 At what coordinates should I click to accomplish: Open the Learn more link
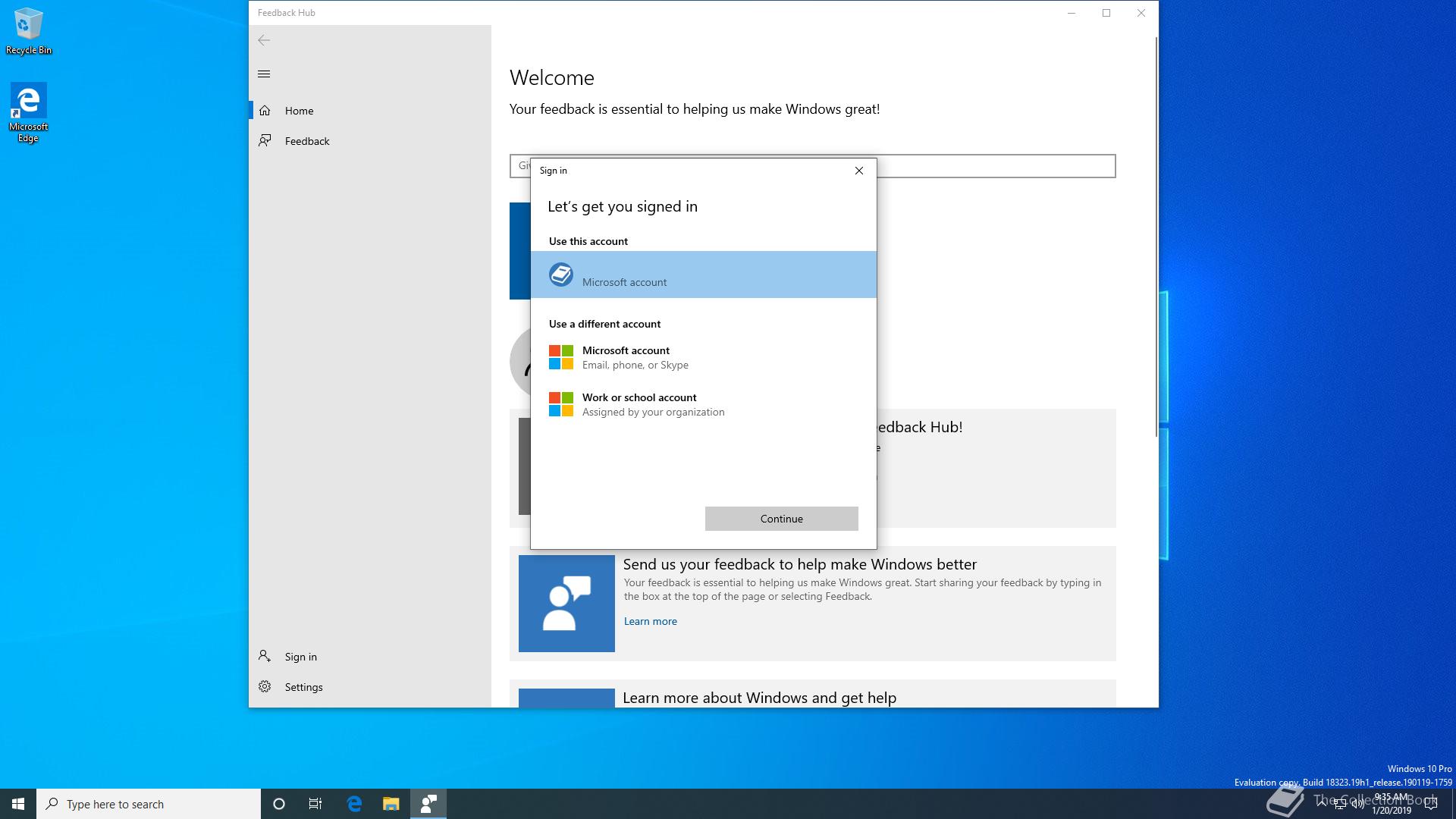(x=651, y=621)
